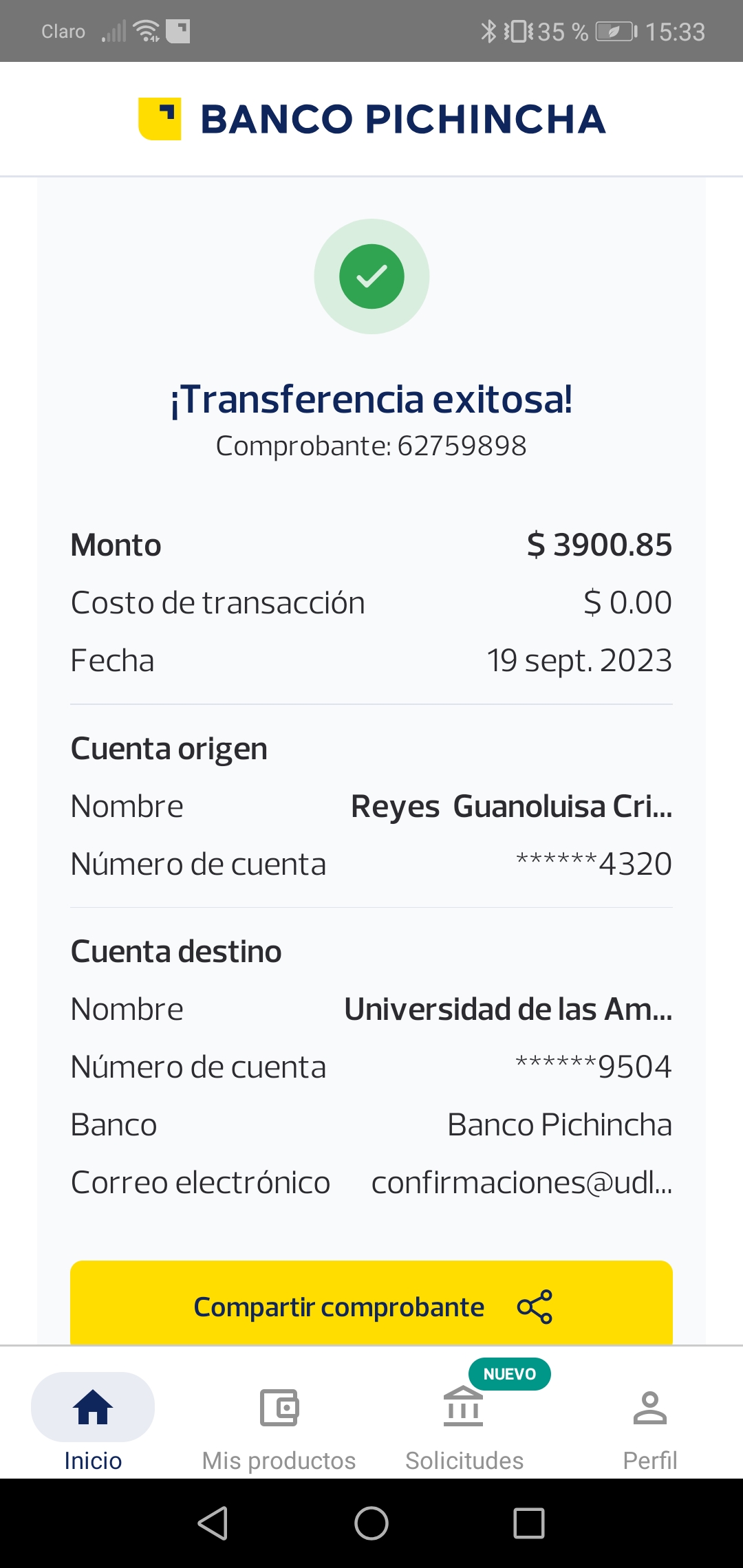This screenshot has width=743, height=1568.
Task: Tap the Monto amount $ 3900.85
Action: (599, 545)
